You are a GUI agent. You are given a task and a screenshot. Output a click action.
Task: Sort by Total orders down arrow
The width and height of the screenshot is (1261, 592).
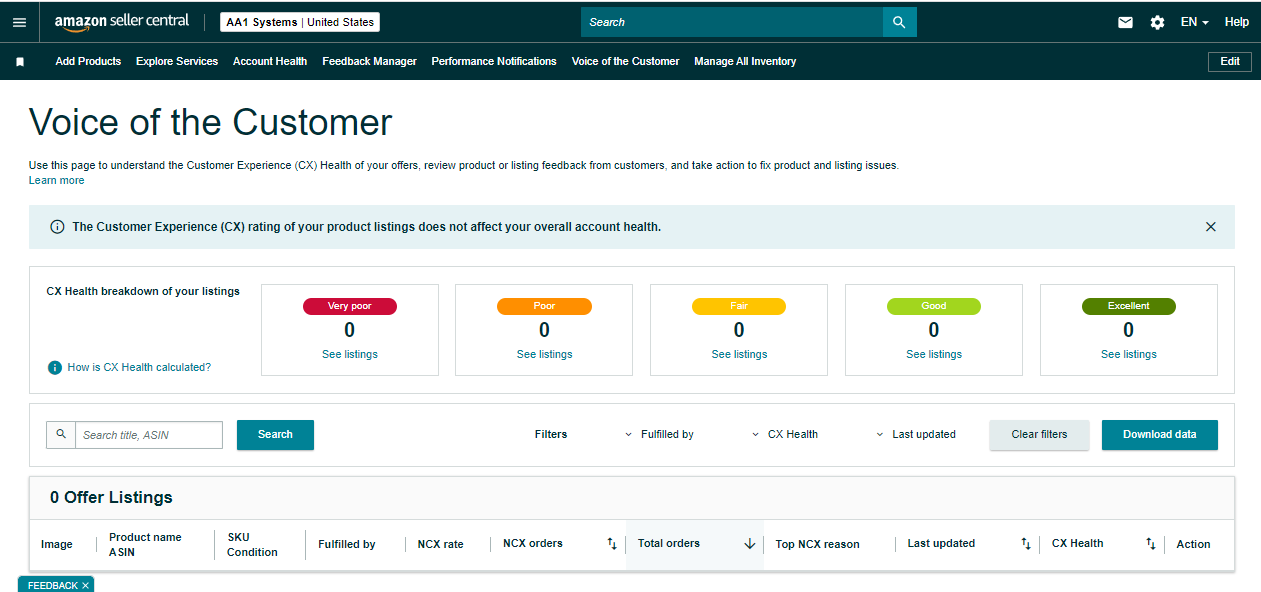pos(750,544)
